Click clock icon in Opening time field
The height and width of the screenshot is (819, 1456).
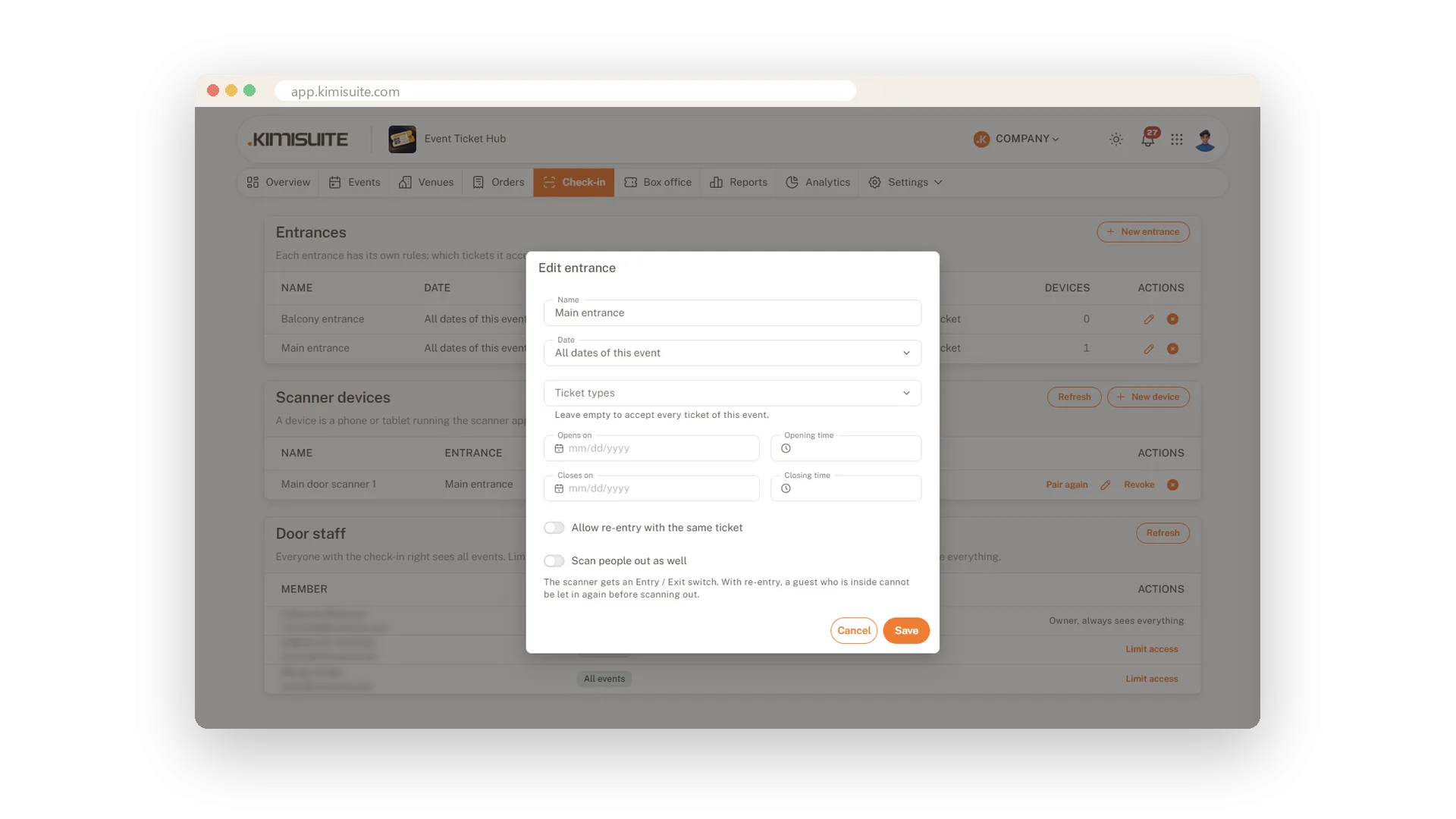point(786,449)
